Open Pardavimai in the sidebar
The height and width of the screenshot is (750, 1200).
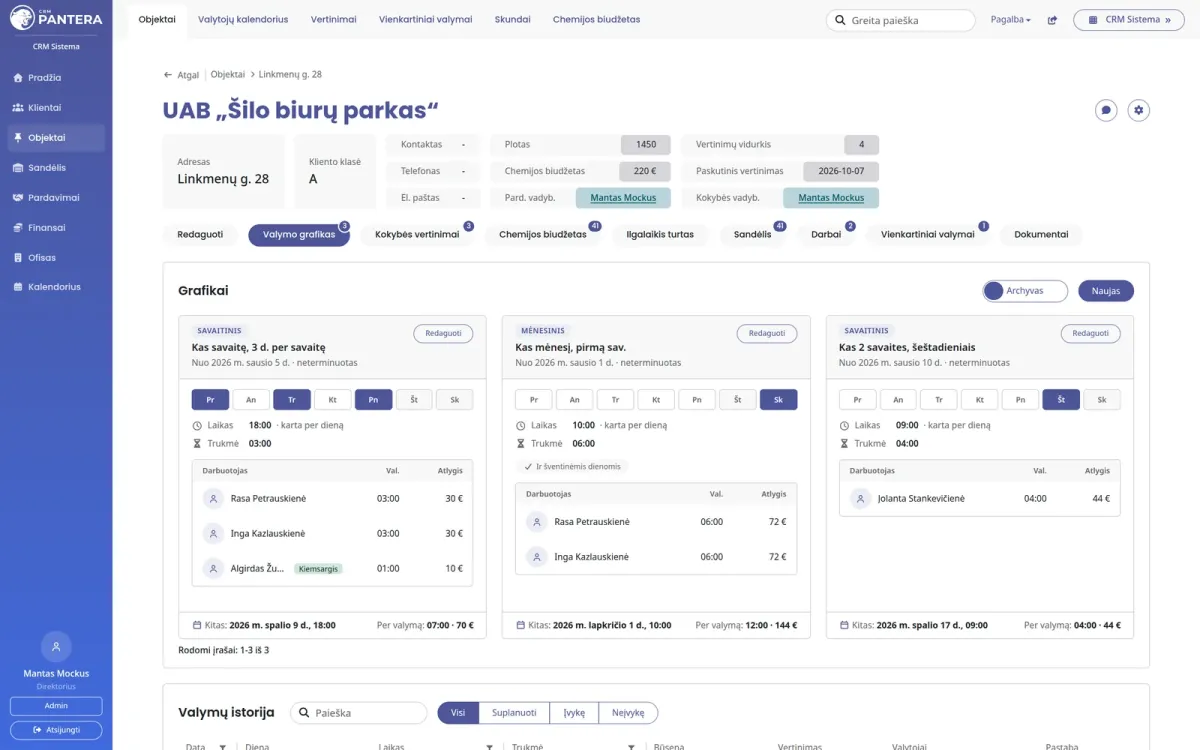[x=56, y=198]
